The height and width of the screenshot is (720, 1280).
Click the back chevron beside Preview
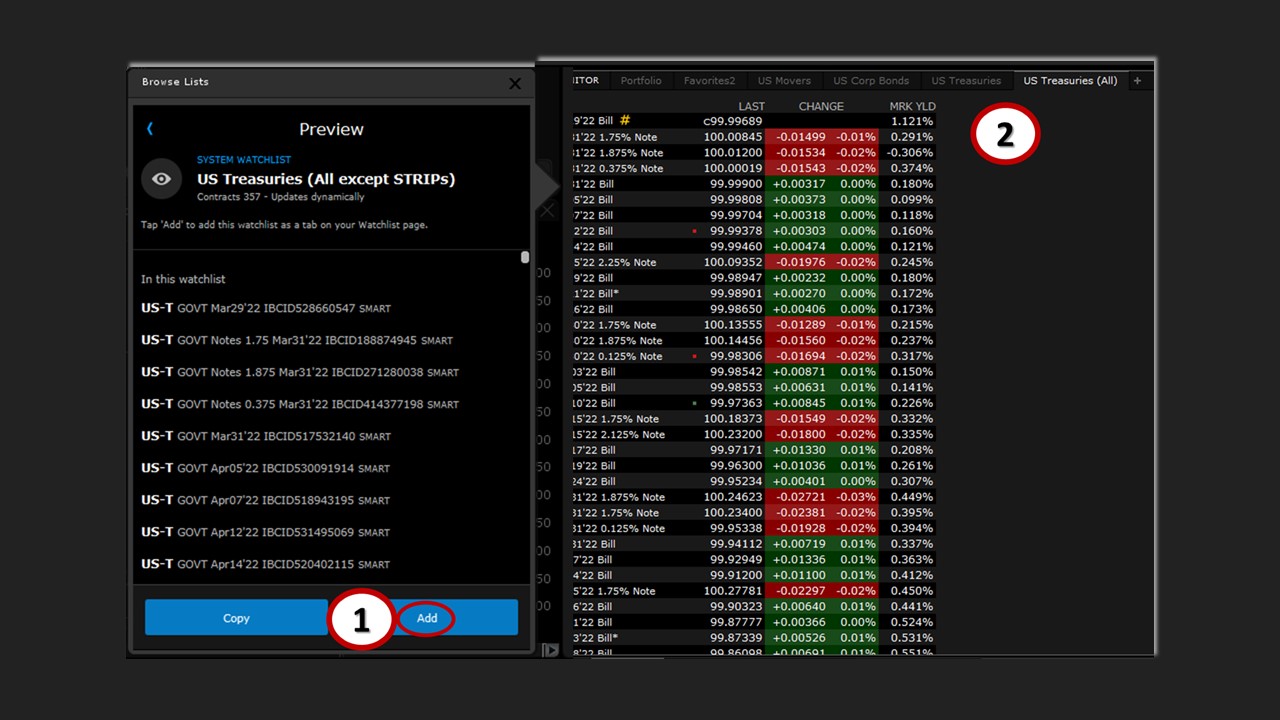pyautogui.click(x=150, y=129)
